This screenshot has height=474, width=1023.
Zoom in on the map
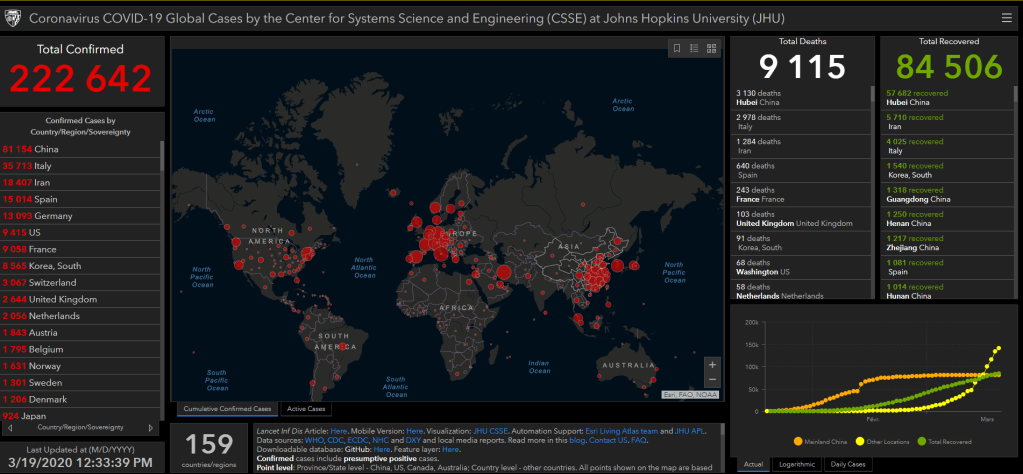[711, 364]
